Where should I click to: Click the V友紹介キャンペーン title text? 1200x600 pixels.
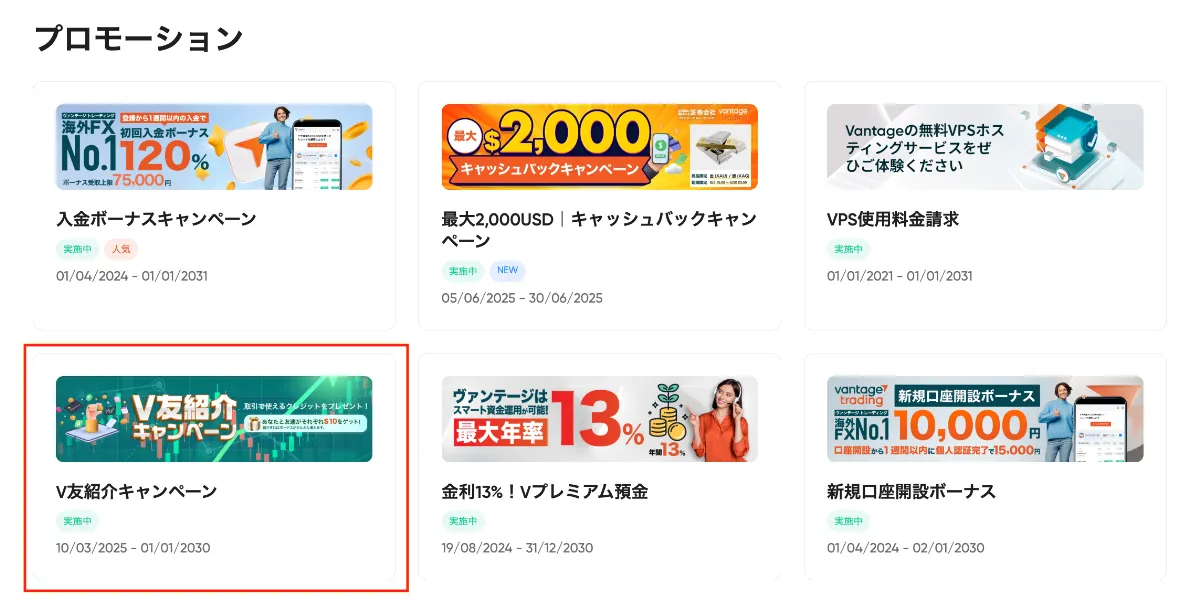pos(136,491)
